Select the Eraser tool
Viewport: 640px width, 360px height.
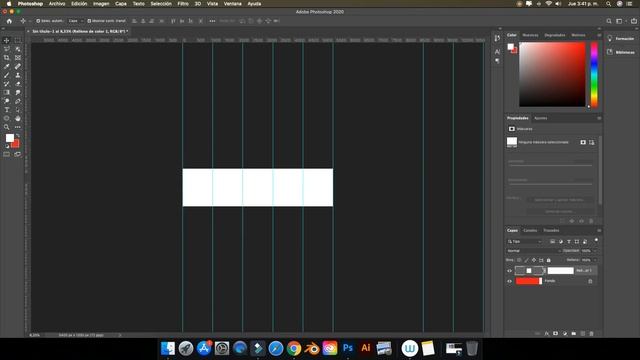click(x=18, y=84)
